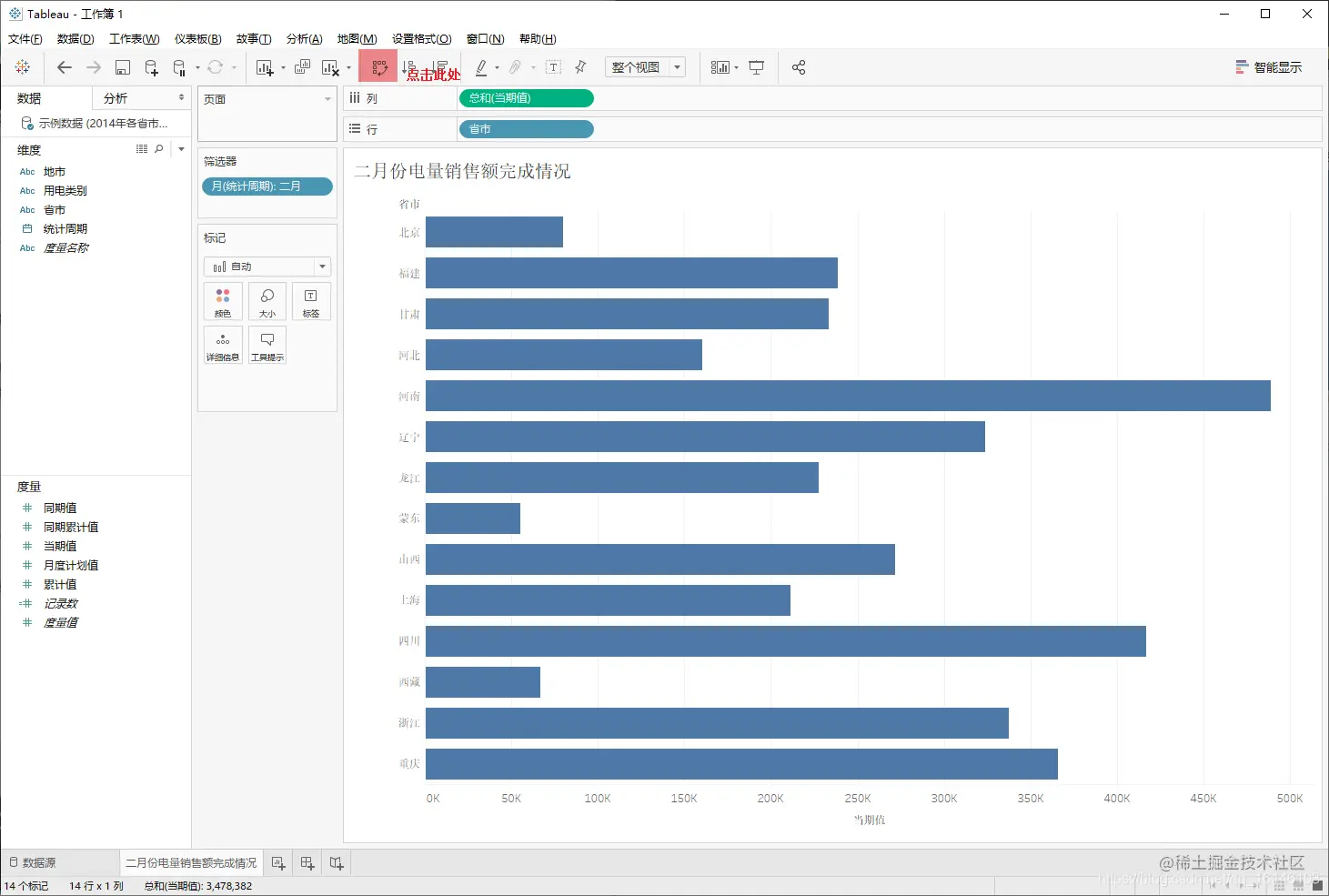The height and width of the screenshot is (896, 1329).
Task: Add a new data source
Action: (x=152, y=67)
